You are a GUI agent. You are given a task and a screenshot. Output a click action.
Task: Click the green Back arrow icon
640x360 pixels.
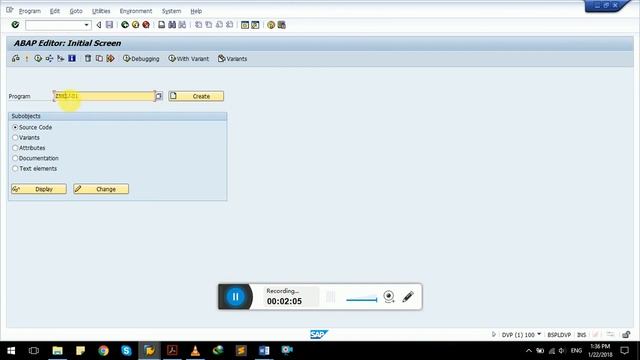125,25
